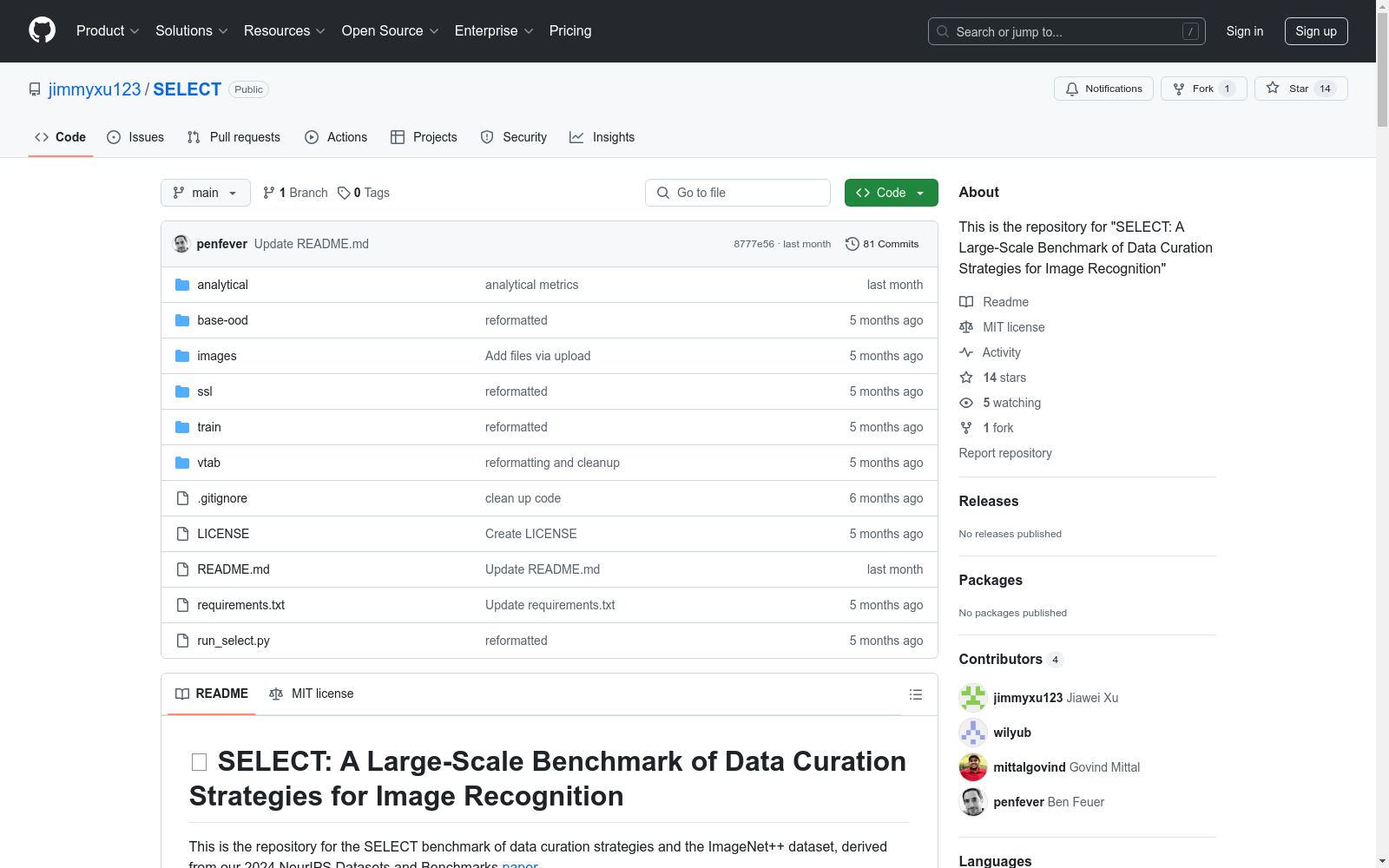Click the book icon beside Readme
The image size is (1389, 868).
point(966,302)
